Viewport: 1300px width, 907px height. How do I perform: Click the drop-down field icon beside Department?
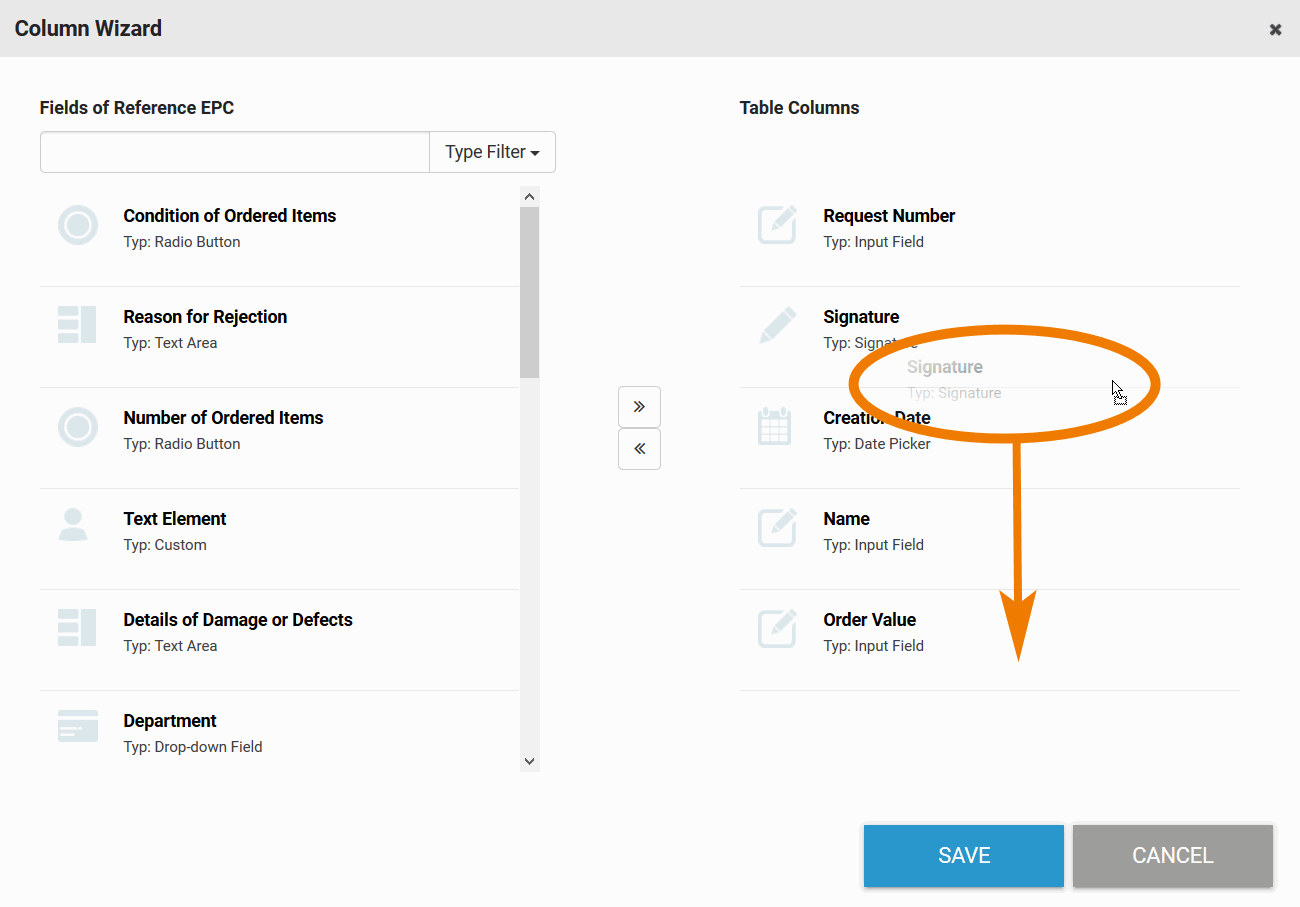pos(78,727)
